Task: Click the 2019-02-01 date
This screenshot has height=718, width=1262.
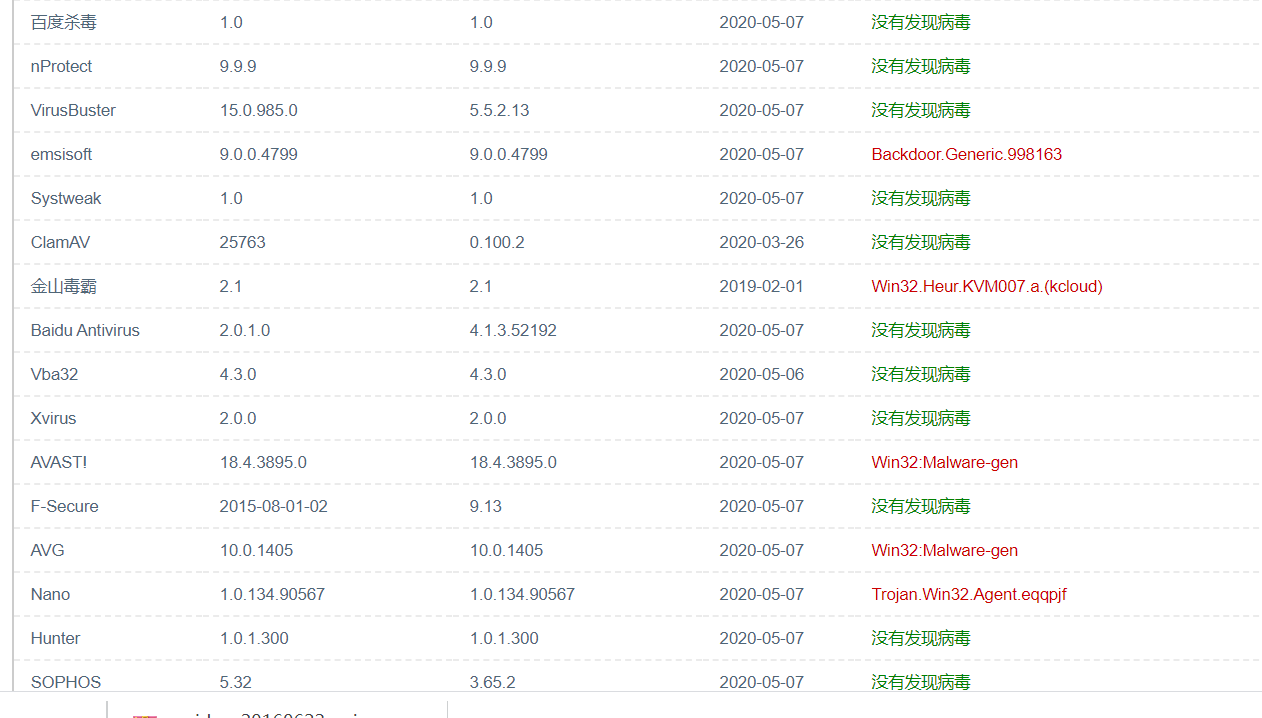Action: [762, 286]
